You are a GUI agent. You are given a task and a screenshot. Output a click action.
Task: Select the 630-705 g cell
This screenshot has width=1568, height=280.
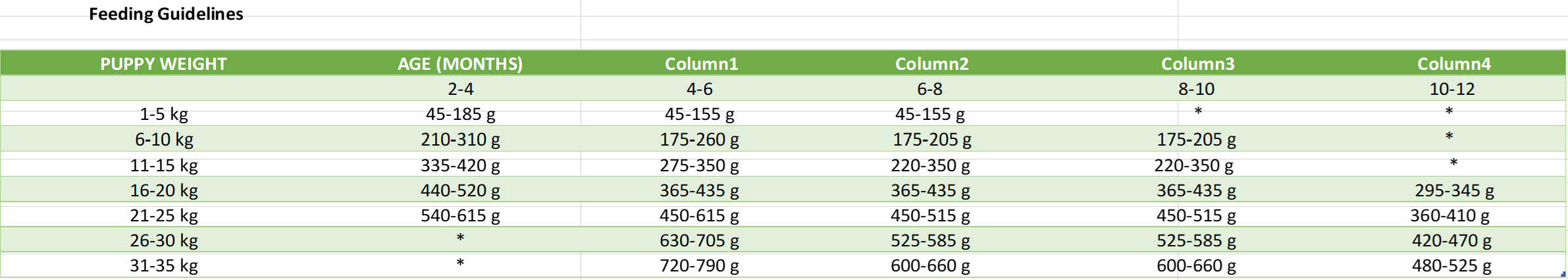tap(699, 240)
